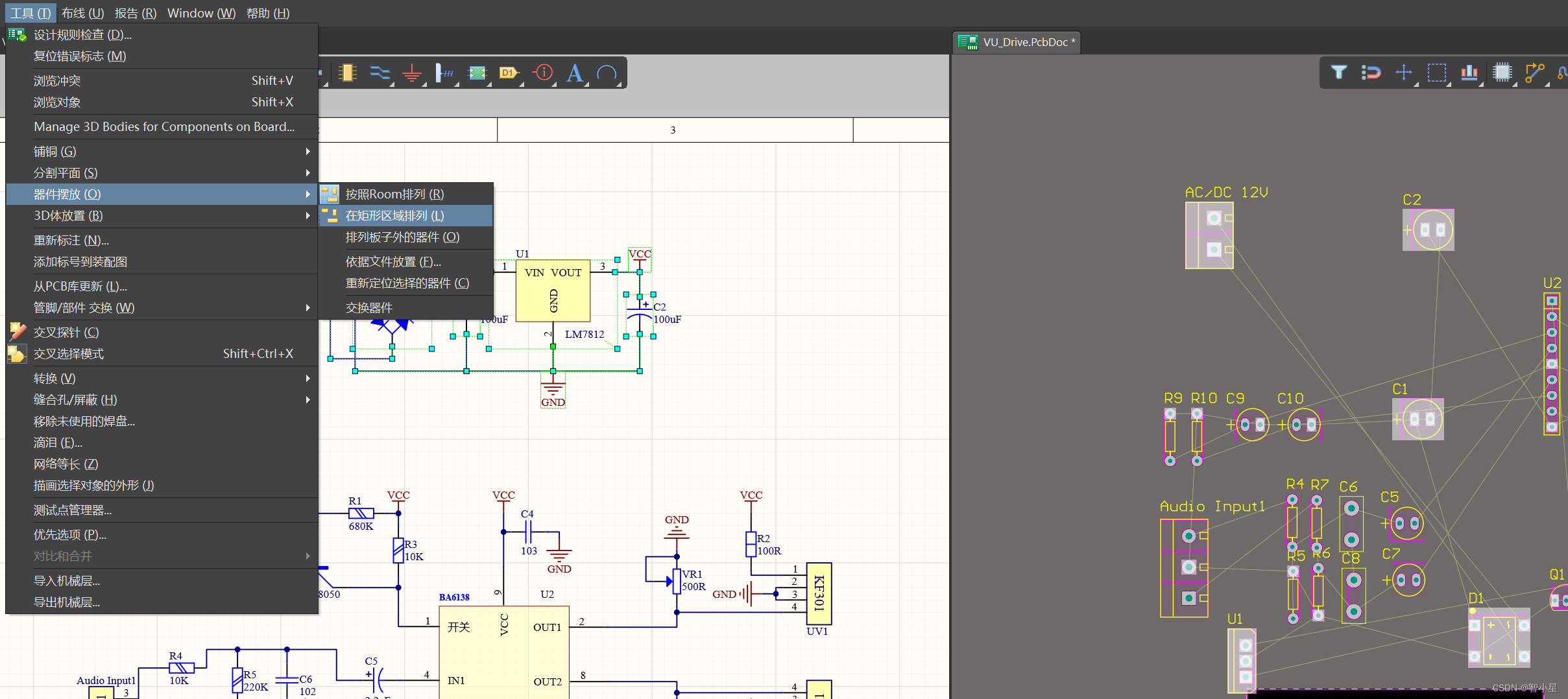Click the AC/DC 12V connector footprint
The height and width of the screenshot is (699, 1568).
(x=1209, y=235)
